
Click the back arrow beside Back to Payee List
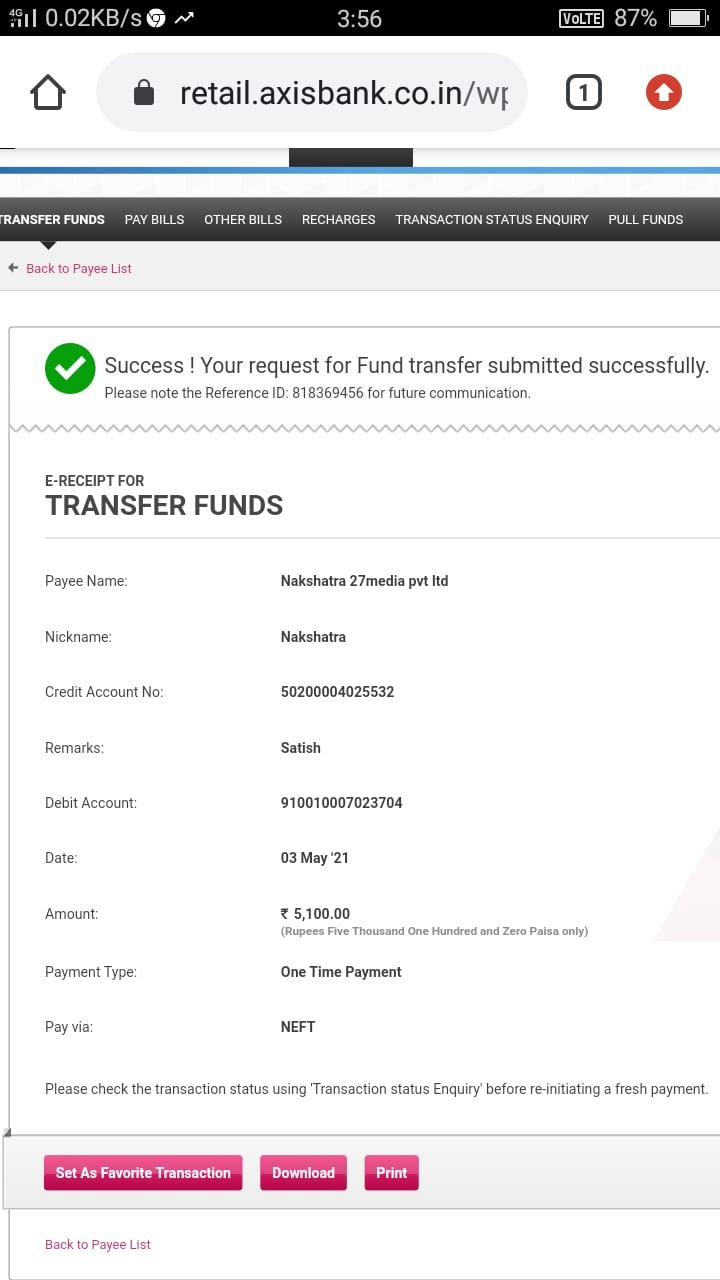(x=13, y=268)
